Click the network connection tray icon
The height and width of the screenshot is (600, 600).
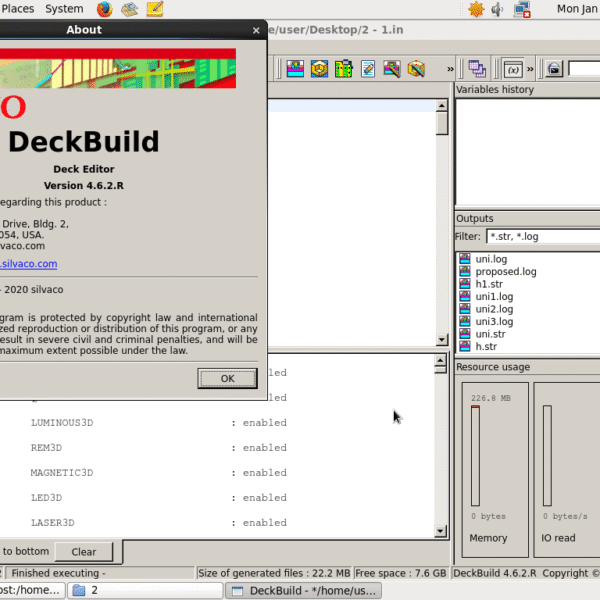coord(522,9)
